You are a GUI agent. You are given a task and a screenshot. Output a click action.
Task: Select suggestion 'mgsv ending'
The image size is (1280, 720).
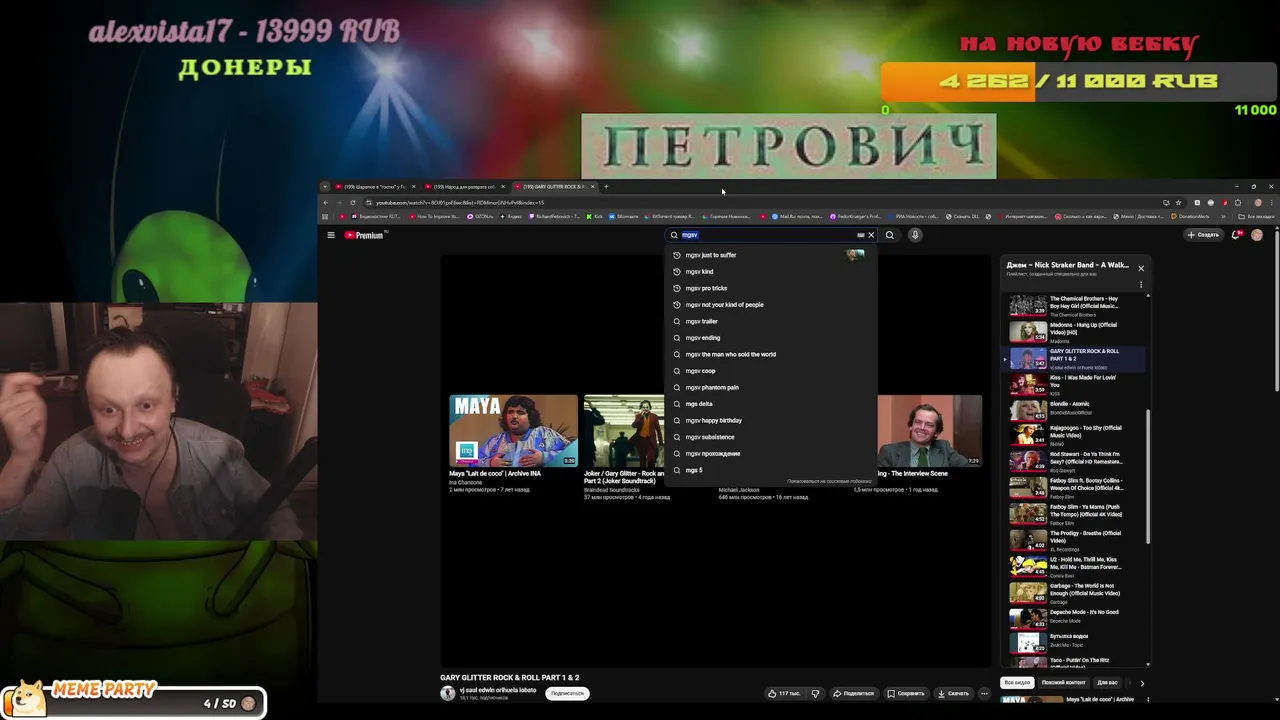coord(770,338)
